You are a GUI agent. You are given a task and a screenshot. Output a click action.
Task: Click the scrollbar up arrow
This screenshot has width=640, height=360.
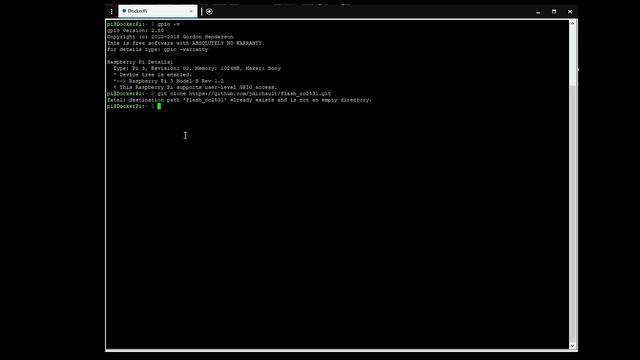(x=573, y=23)
